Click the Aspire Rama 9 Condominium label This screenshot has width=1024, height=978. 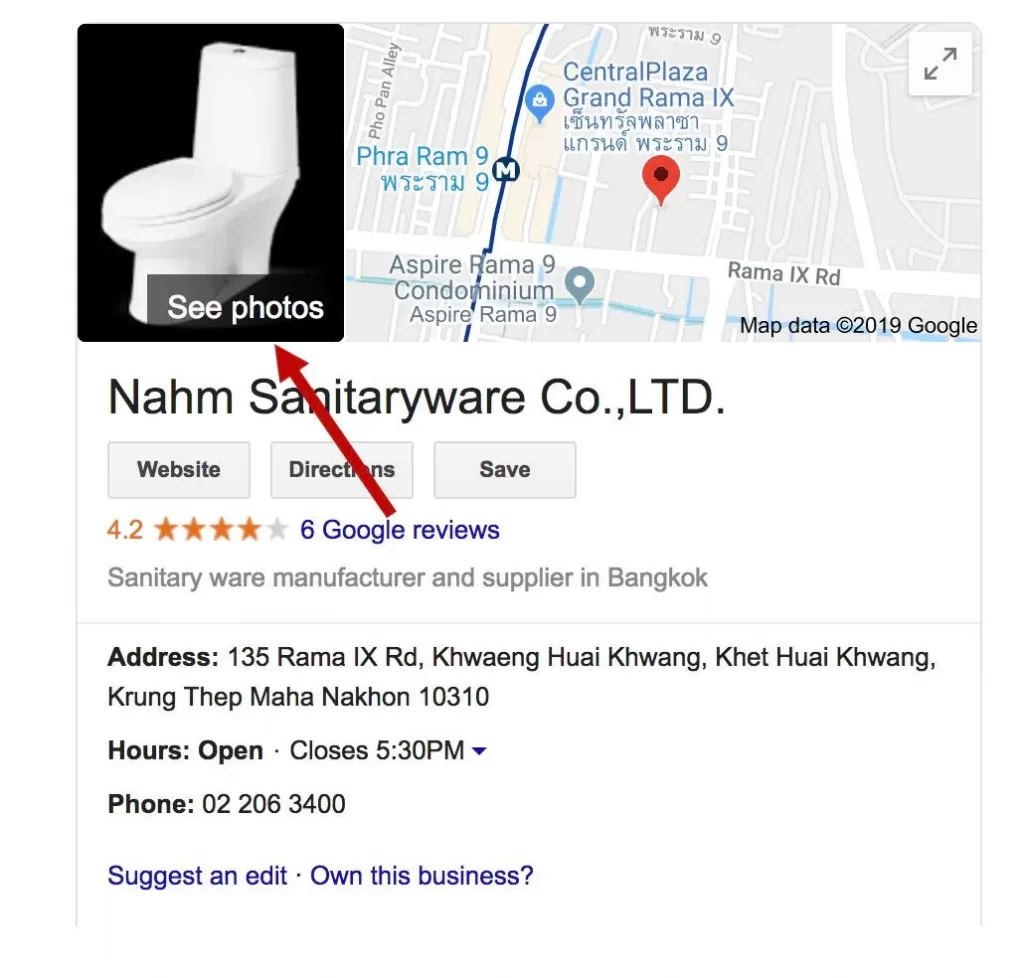[473, 289]
